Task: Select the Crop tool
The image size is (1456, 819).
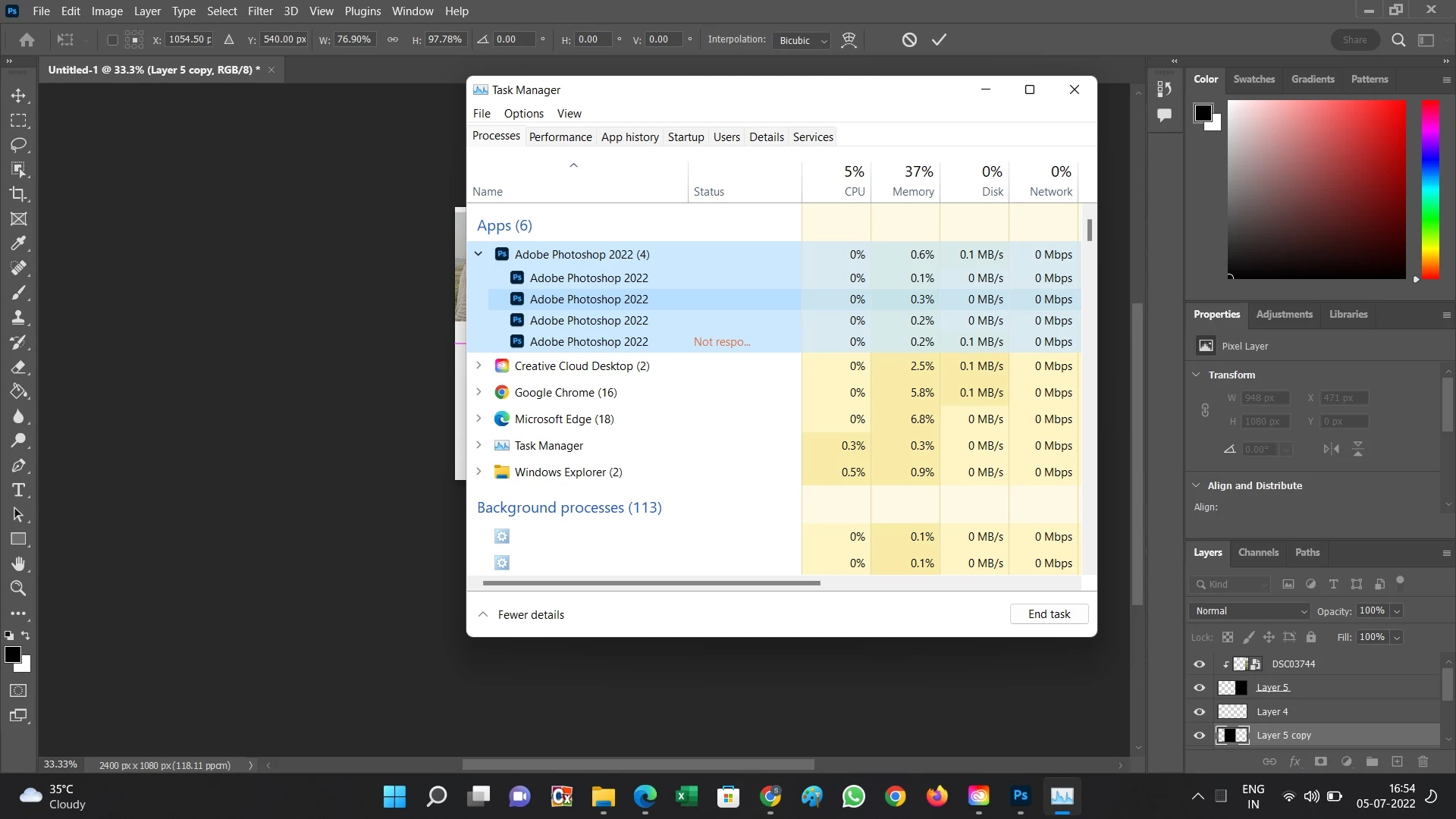Action: point(18,194)
